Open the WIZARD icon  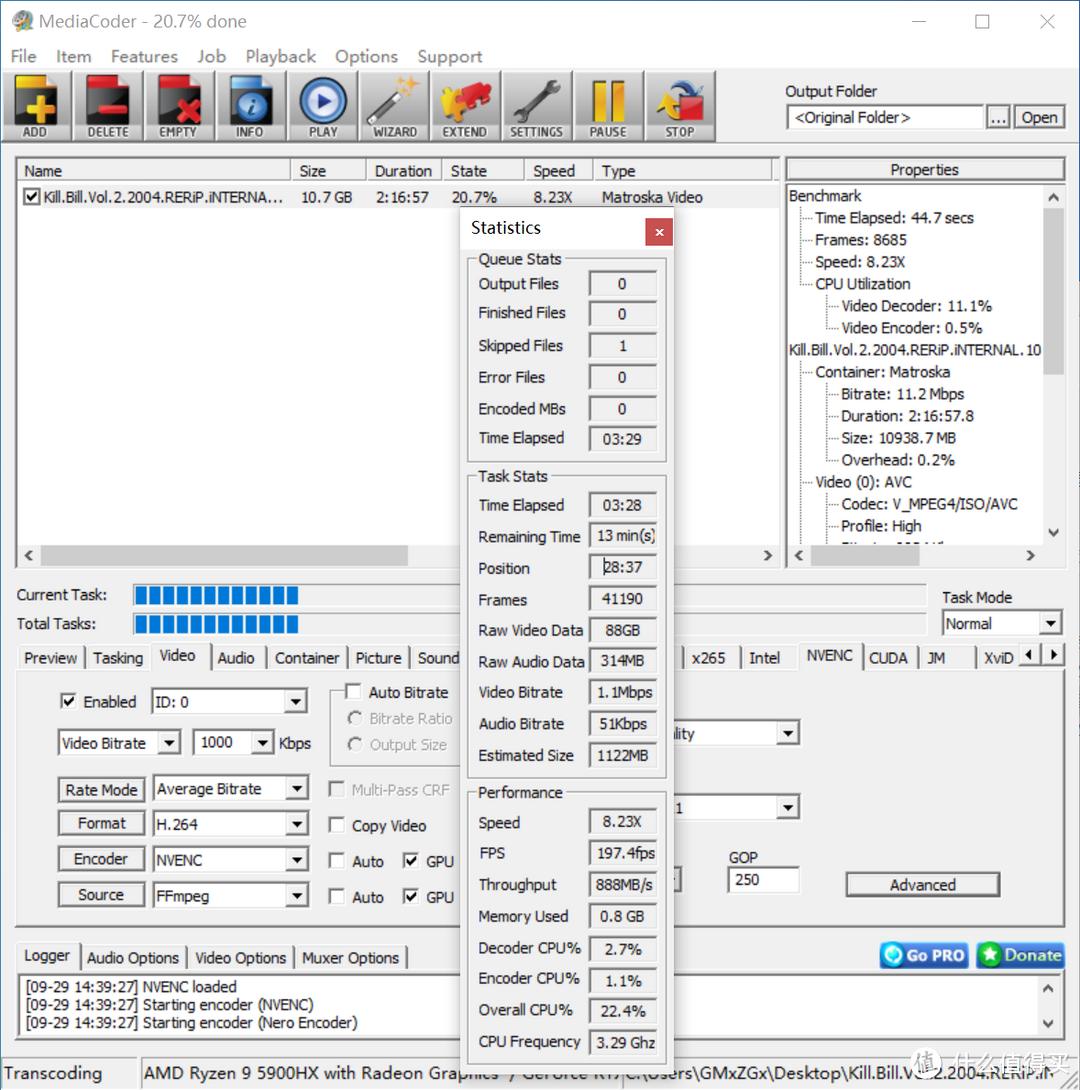[394, 105]
